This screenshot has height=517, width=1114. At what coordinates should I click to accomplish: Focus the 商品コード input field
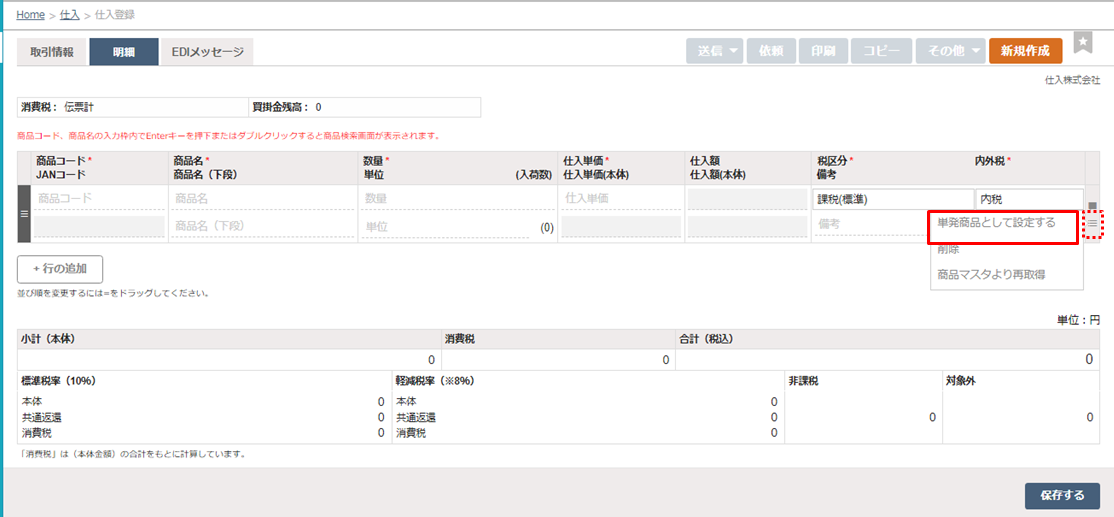[x=100, y=199]
